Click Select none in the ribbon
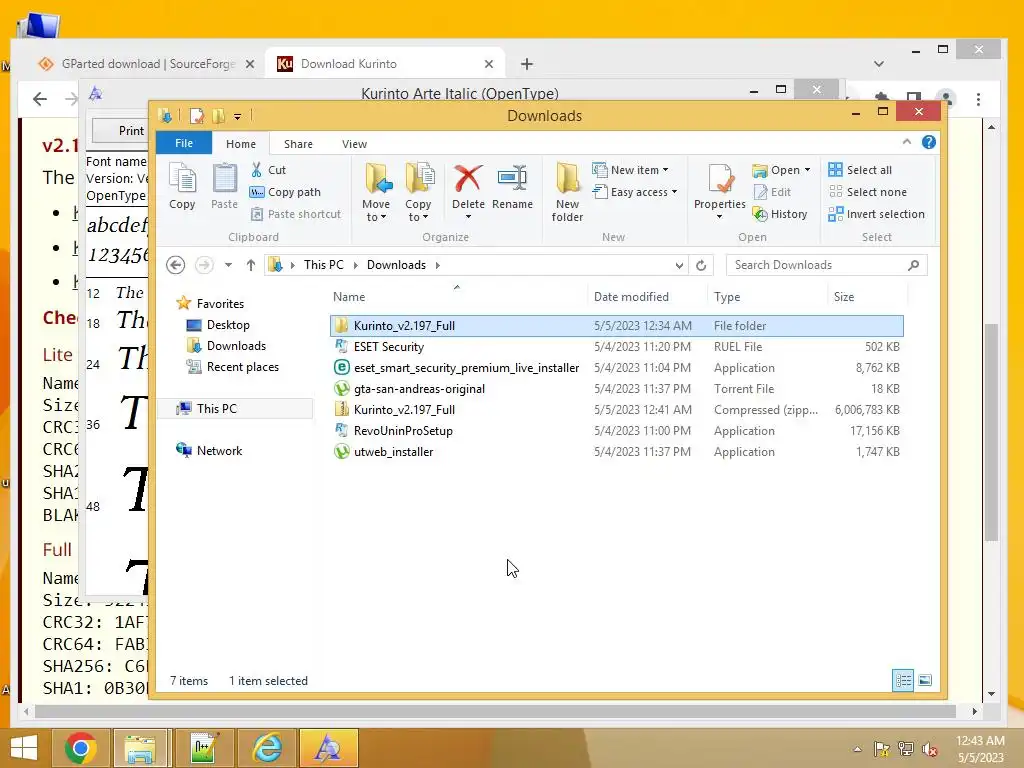 [867, 192]
